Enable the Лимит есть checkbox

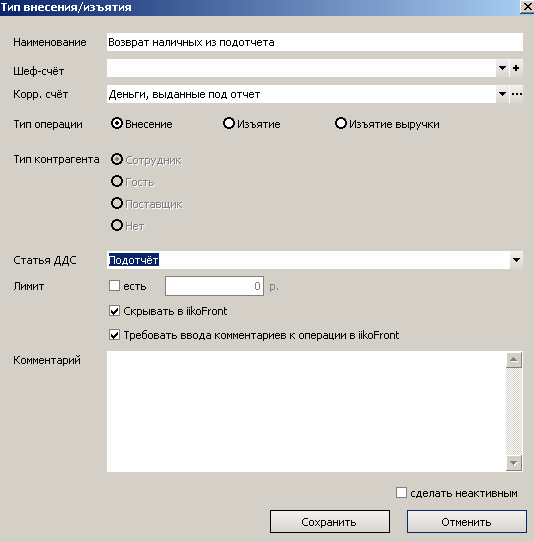point(114,286)
